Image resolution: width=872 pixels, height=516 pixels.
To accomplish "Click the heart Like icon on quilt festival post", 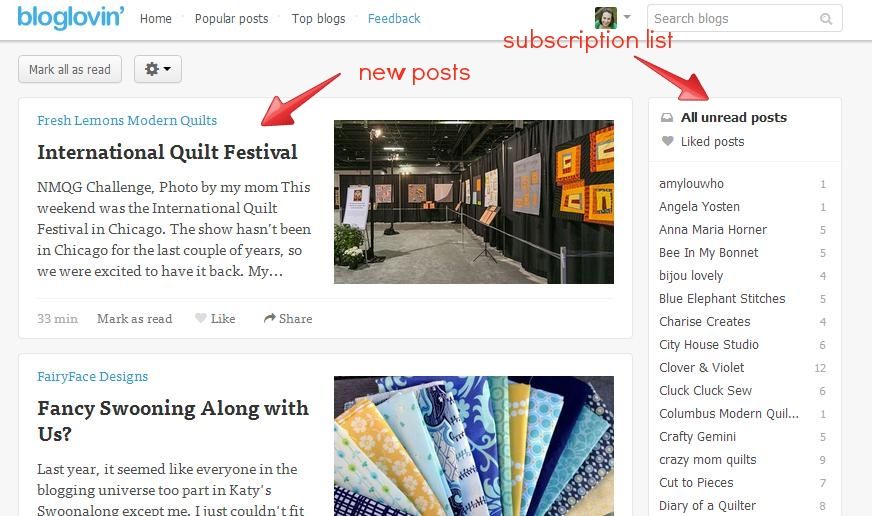I will (201, 318).
